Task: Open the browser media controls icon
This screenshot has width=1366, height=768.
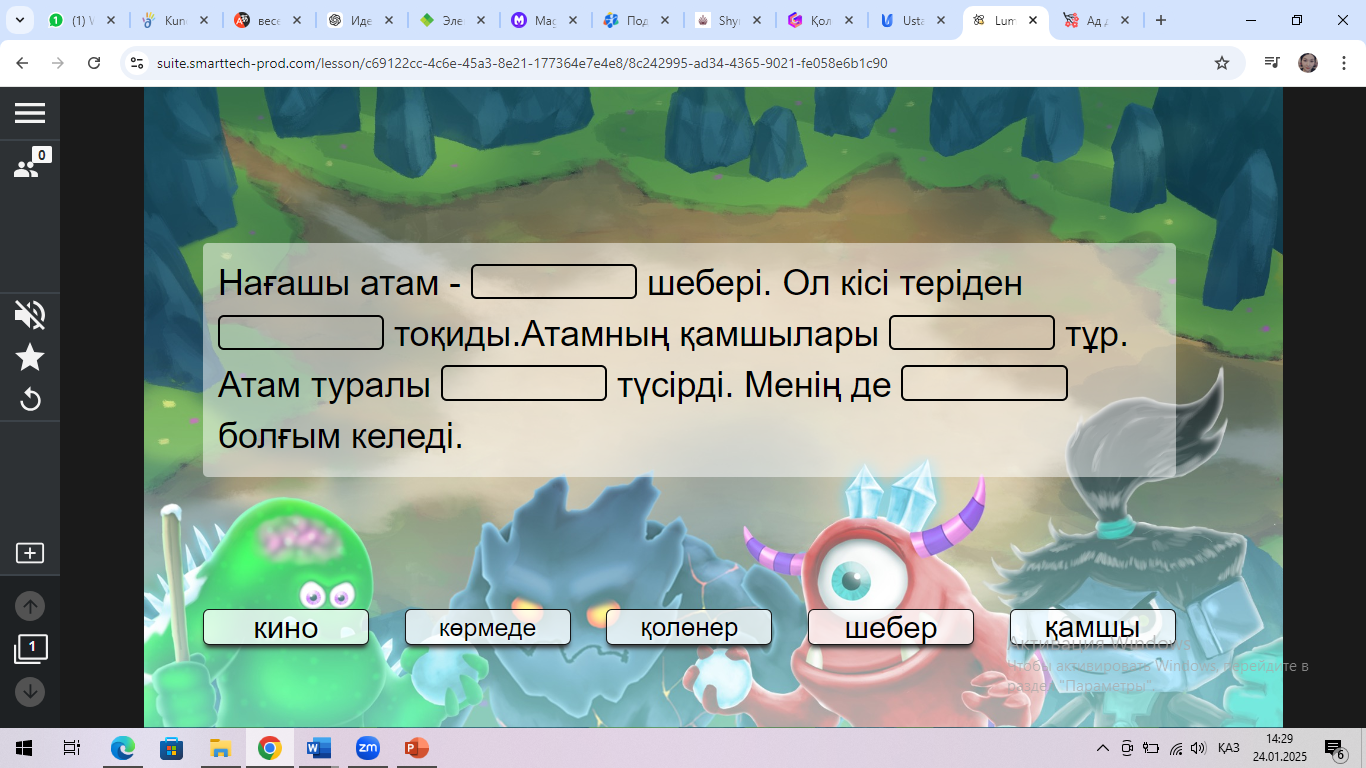Action: pyautogui.click(x=1272, y=63)
